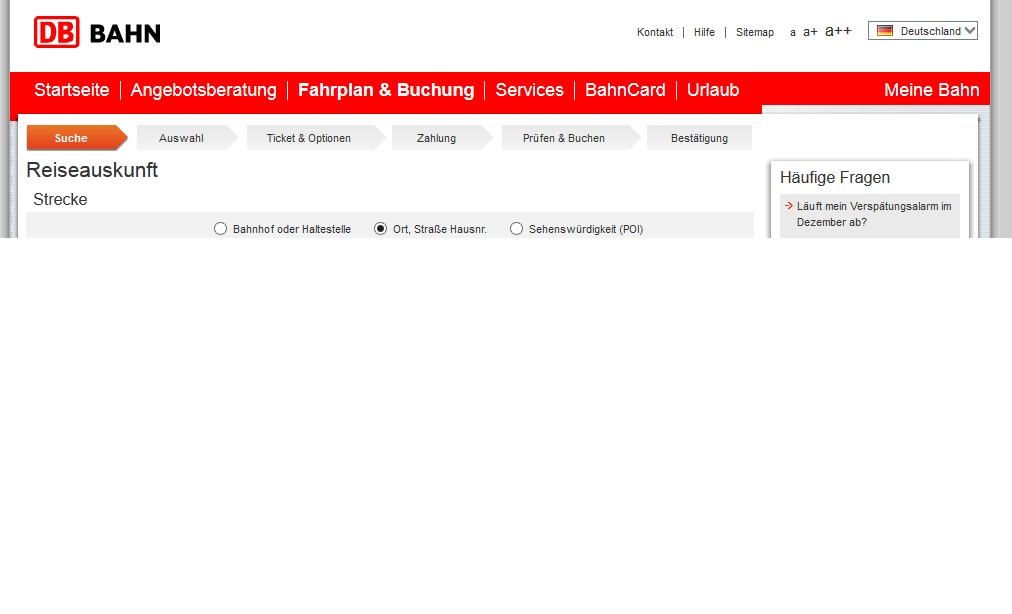Select the Suche step
The width and height of the screenshot is (1012, 614).
click(x=77, y=138)
